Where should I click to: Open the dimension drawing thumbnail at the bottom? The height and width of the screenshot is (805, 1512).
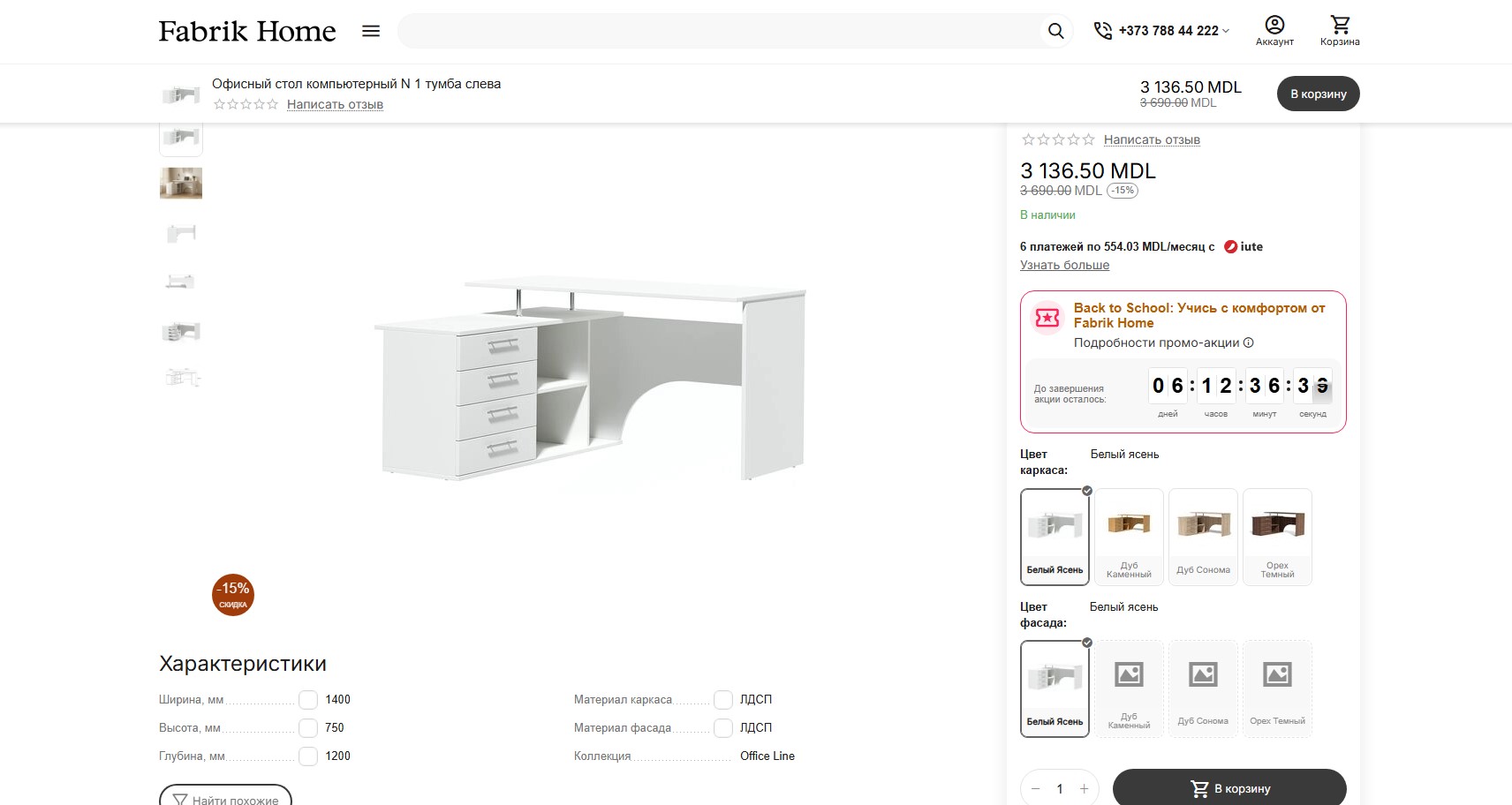pyautogui.click(x=181, y=378)
